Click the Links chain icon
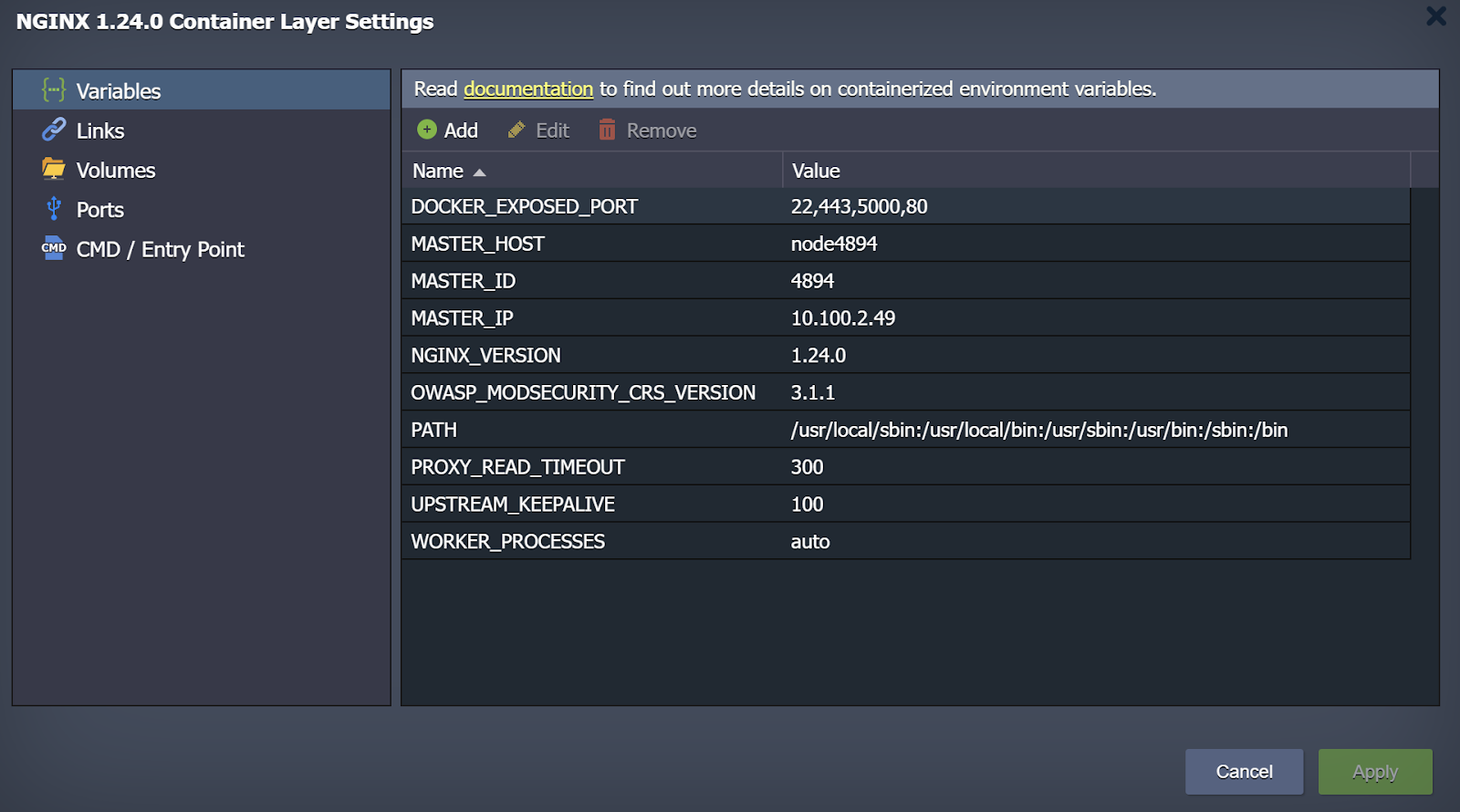 click(54, 130)
